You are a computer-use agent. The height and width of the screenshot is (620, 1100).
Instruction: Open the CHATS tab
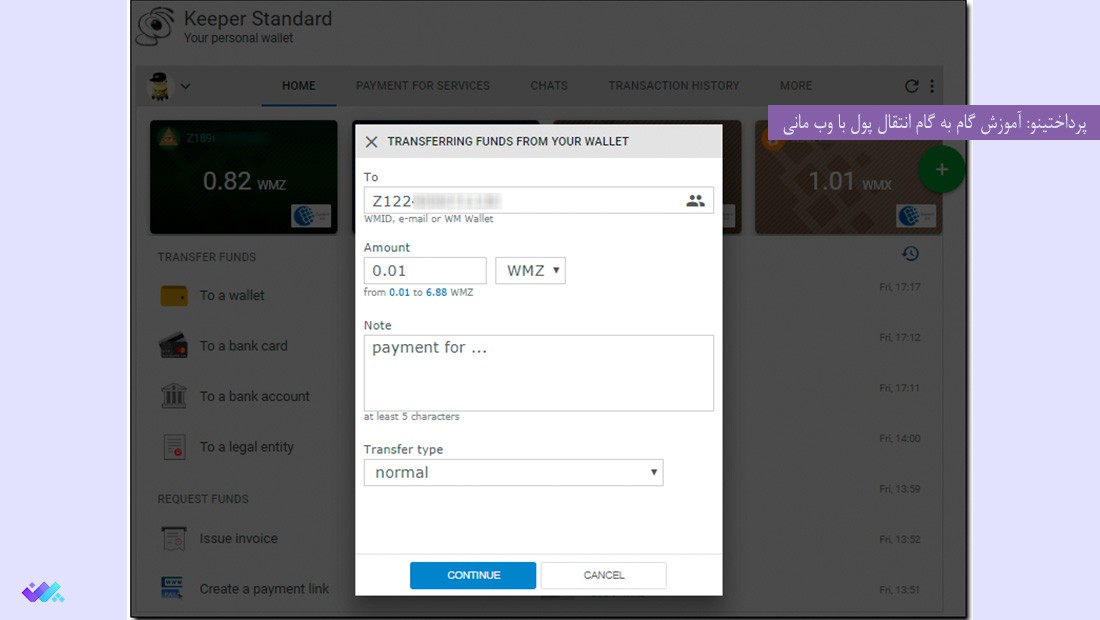point(549,86)
